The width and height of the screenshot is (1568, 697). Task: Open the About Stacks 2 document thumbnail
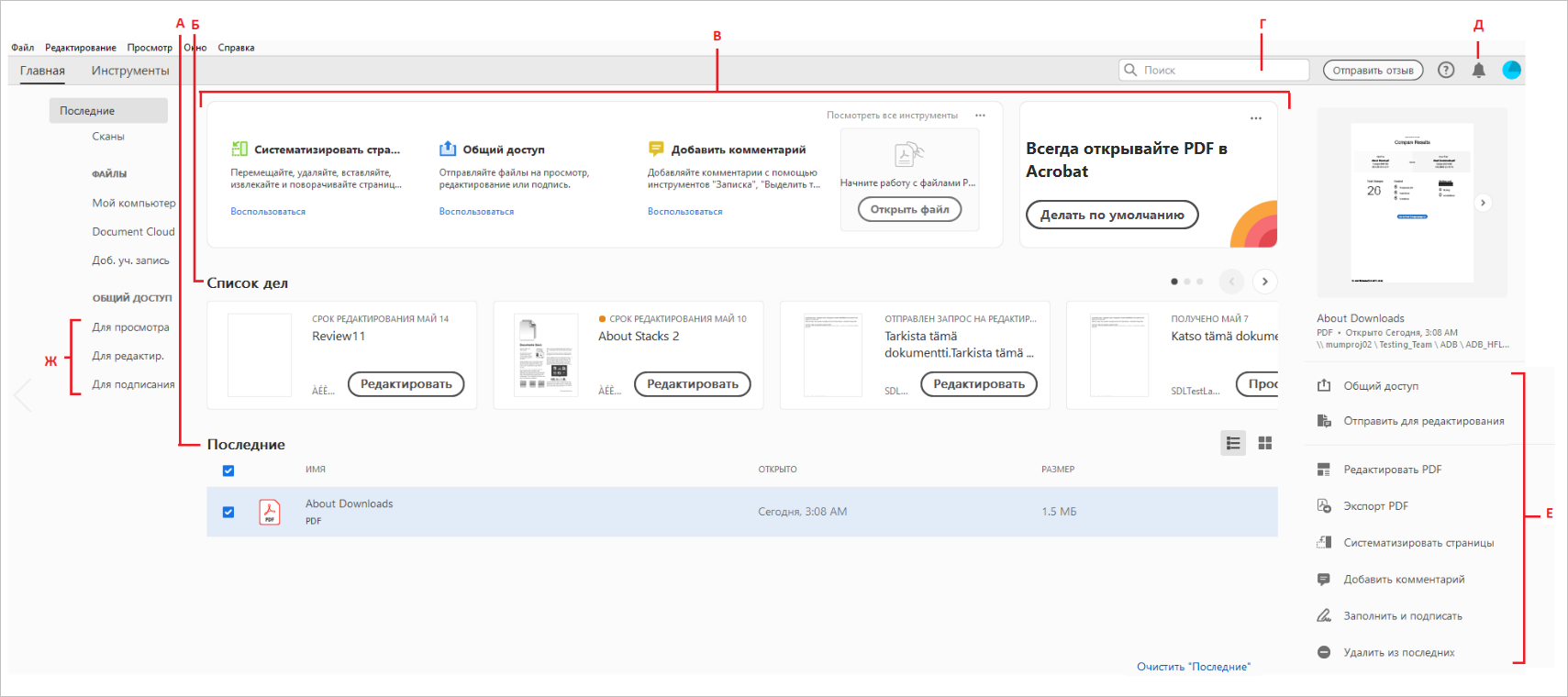pos(546,355)
